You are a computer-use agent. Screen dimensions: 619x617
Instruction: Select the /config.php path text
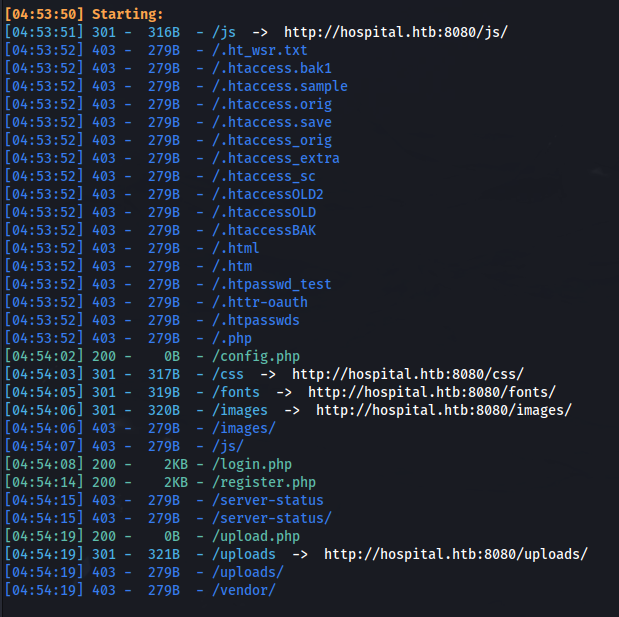pos(256,356)
